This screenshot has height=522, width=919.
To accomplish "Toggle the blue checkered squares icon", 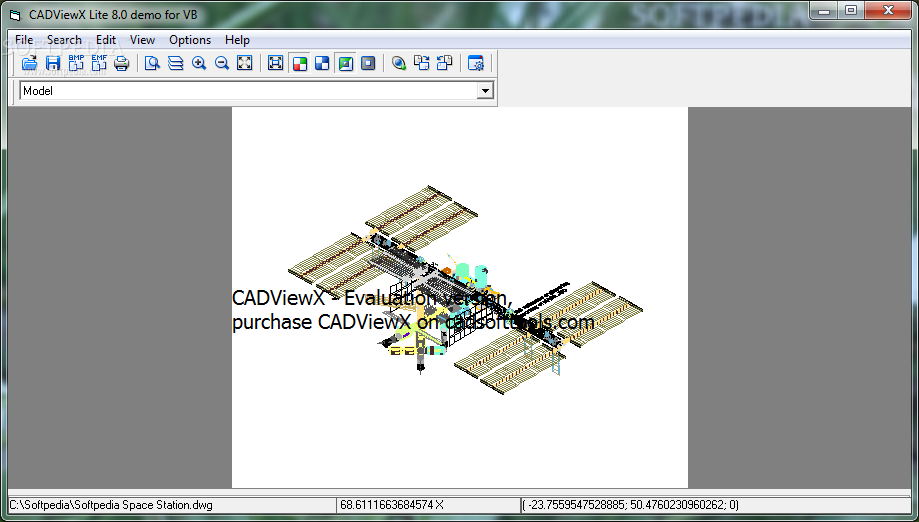I will tap(322, 63).
